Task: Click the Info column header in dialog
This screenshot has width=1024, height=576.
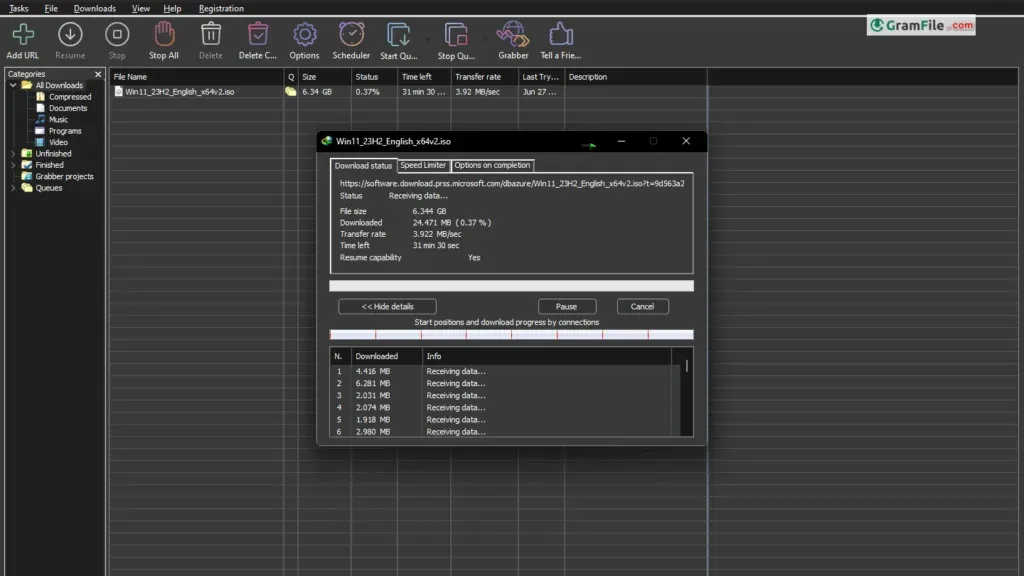Action: (x=547, y=357)
